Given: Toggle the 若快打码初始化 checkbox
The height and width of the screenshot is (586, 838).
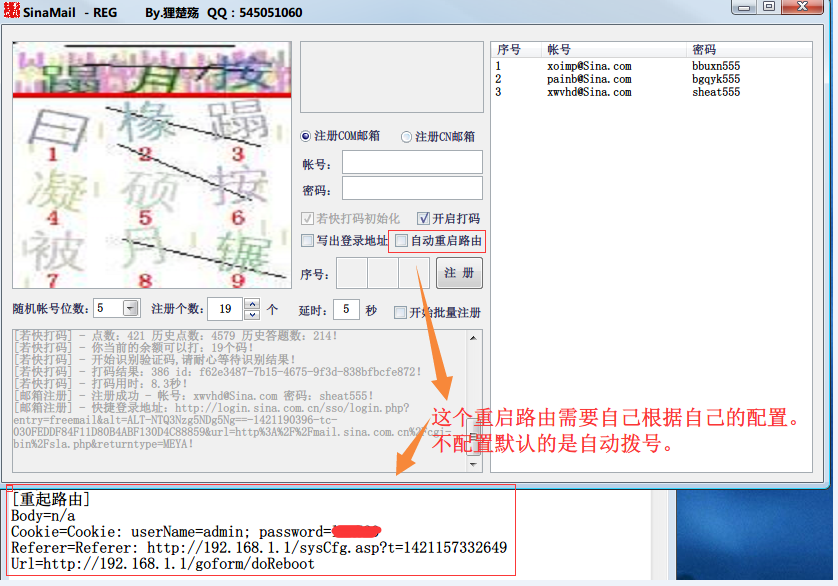Looking at the screenshot, I should coord(307,218).
